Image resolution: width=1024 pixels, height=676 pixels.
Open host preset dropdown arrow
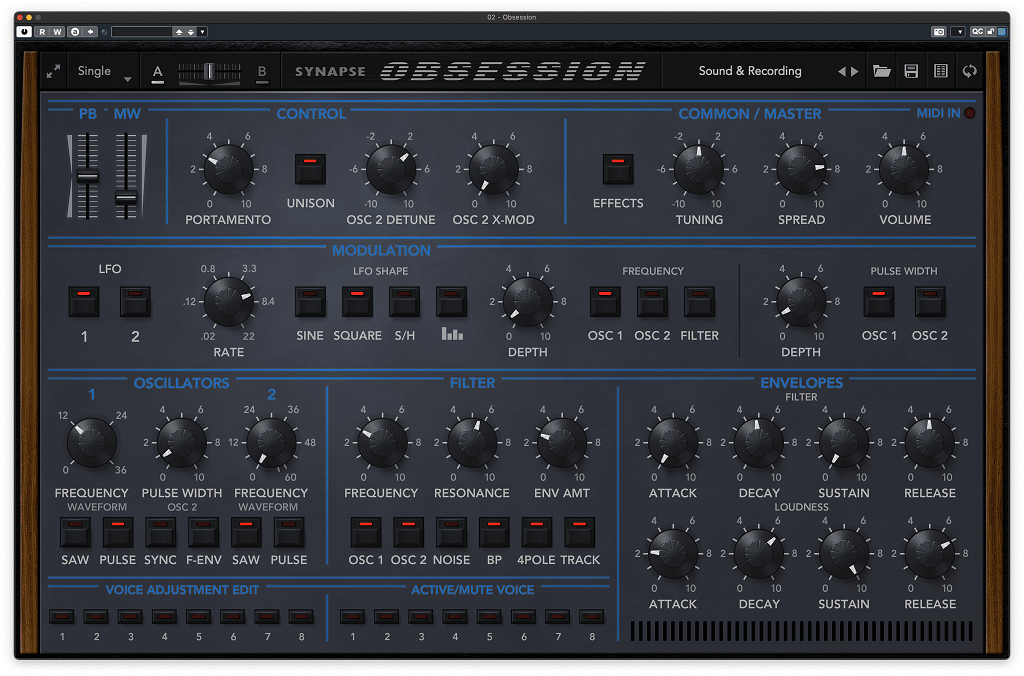[x=202, y=31]
